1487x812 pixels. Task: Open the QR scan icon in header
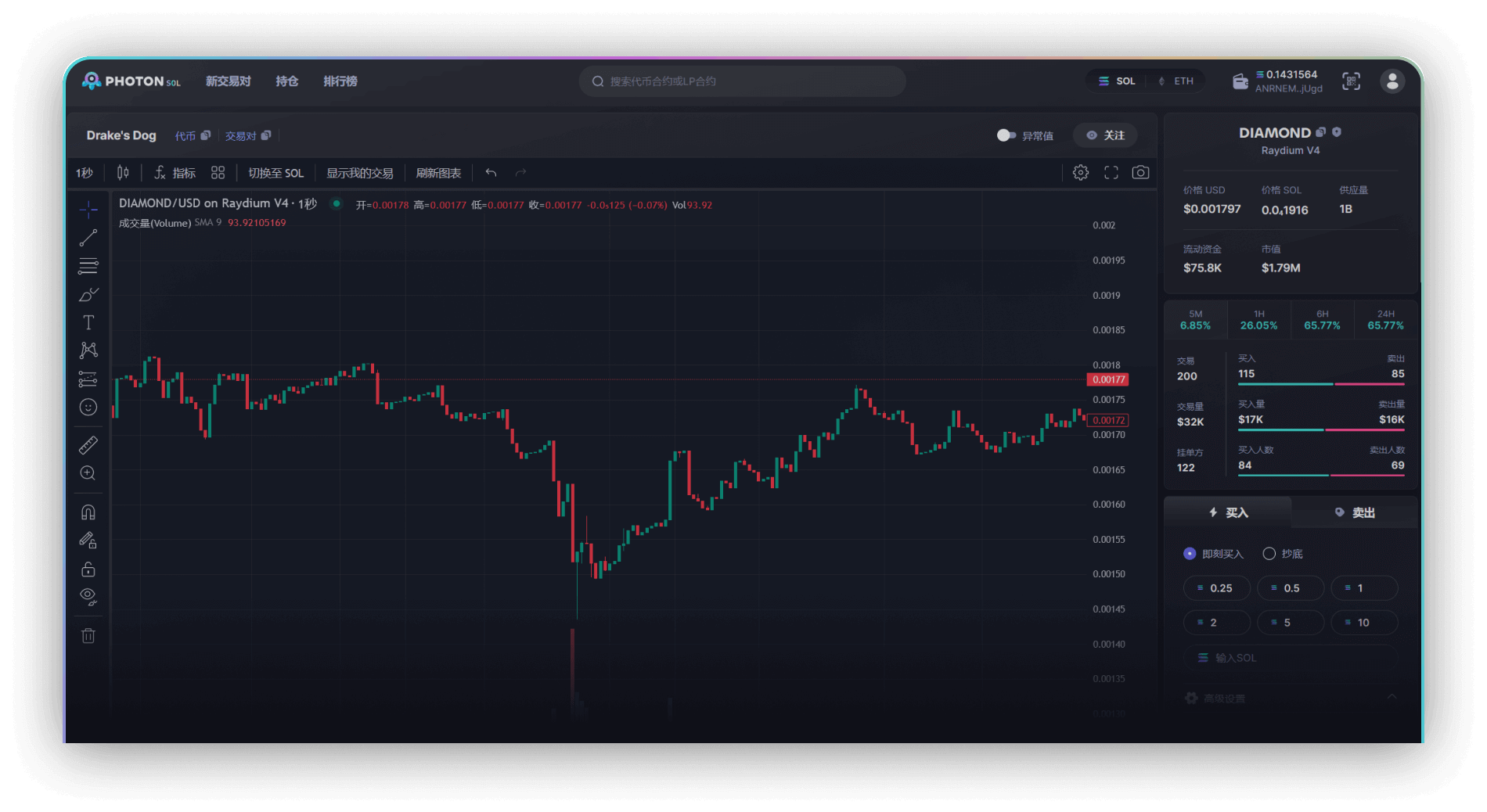click(x=1351, y=81)
